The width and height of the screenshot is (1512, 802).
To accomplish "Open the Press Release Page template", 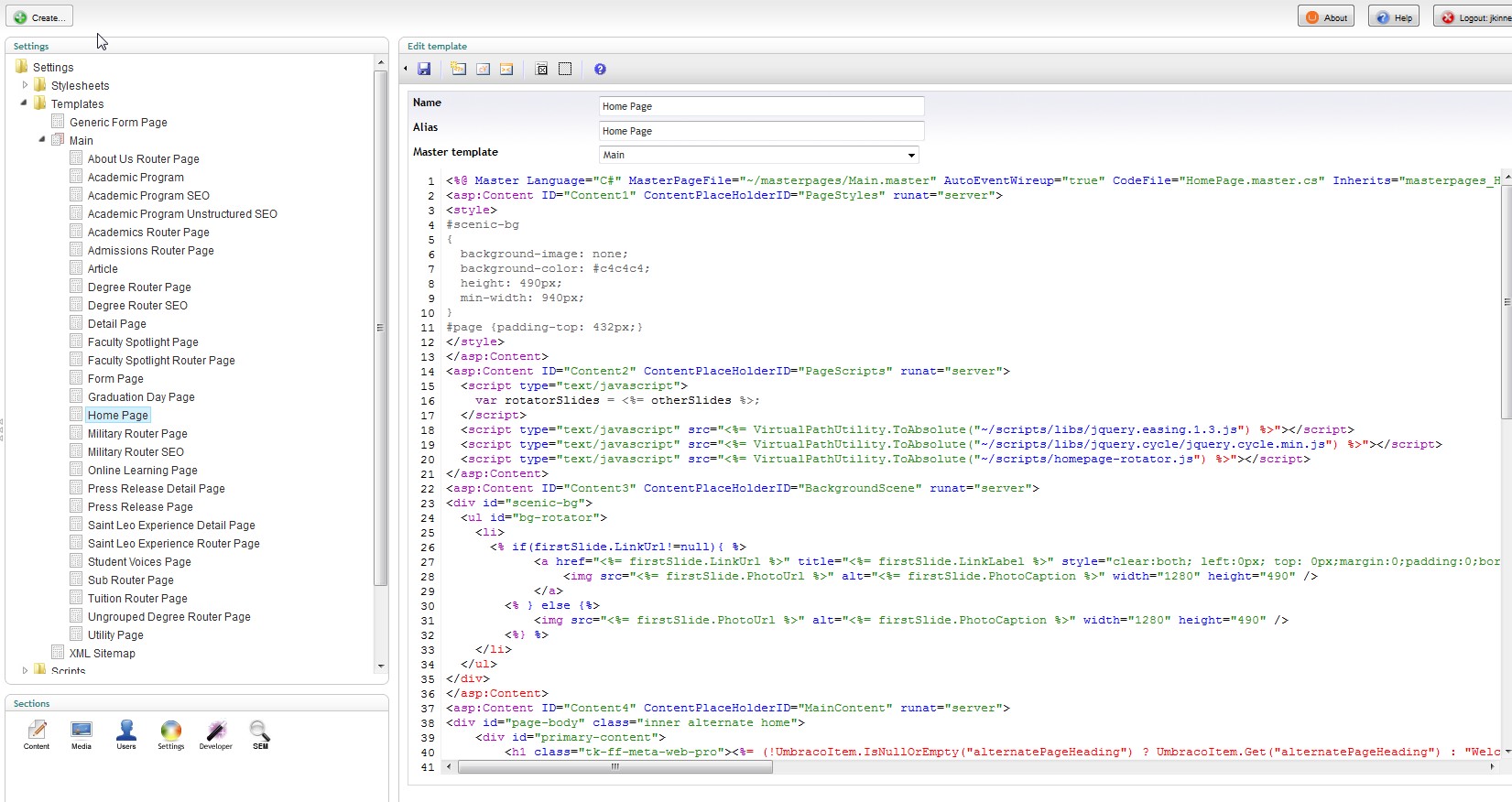I will click(x=140, y=506).
